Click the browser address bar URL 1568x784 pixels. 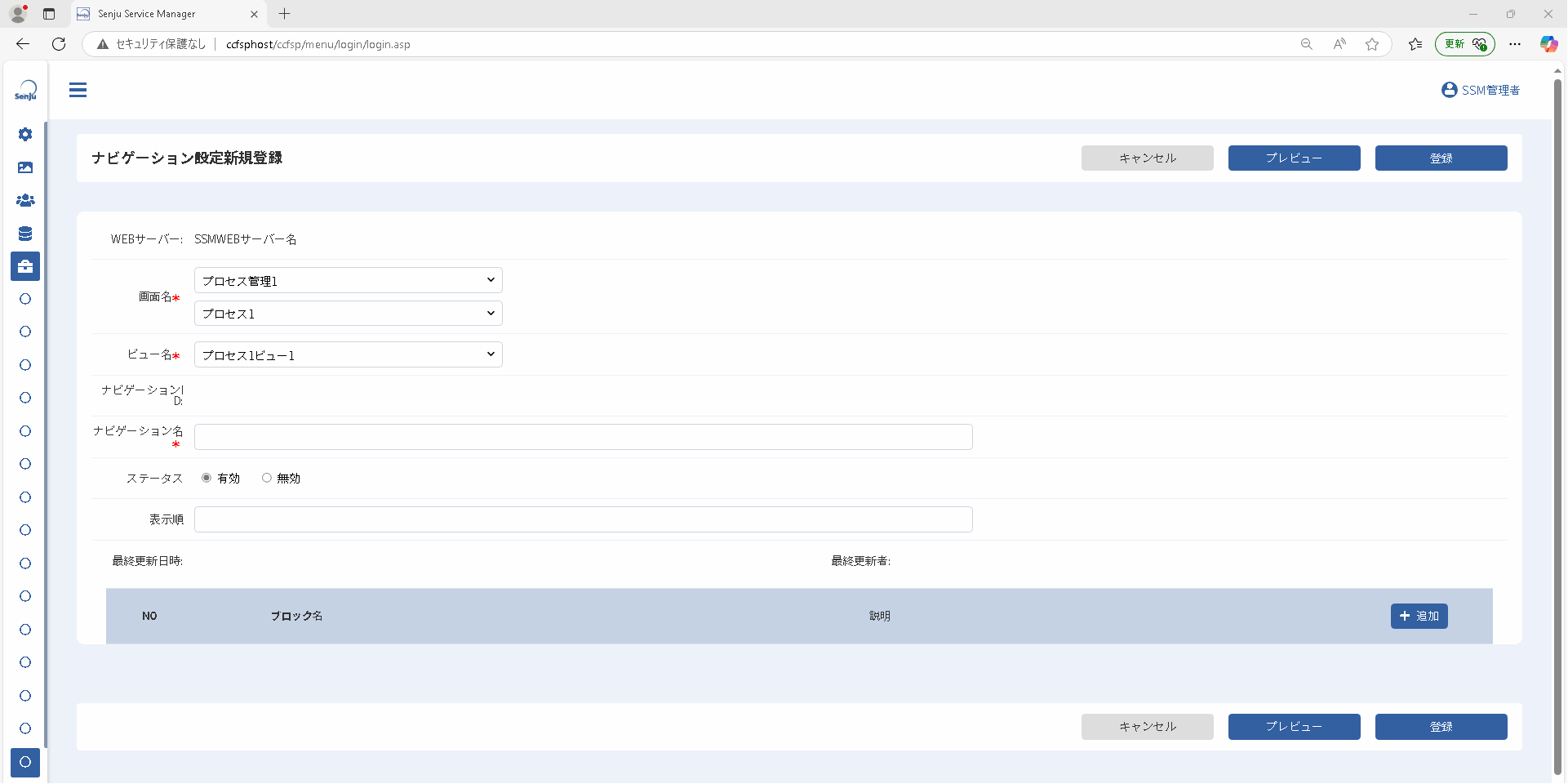[x=318, y=44]
